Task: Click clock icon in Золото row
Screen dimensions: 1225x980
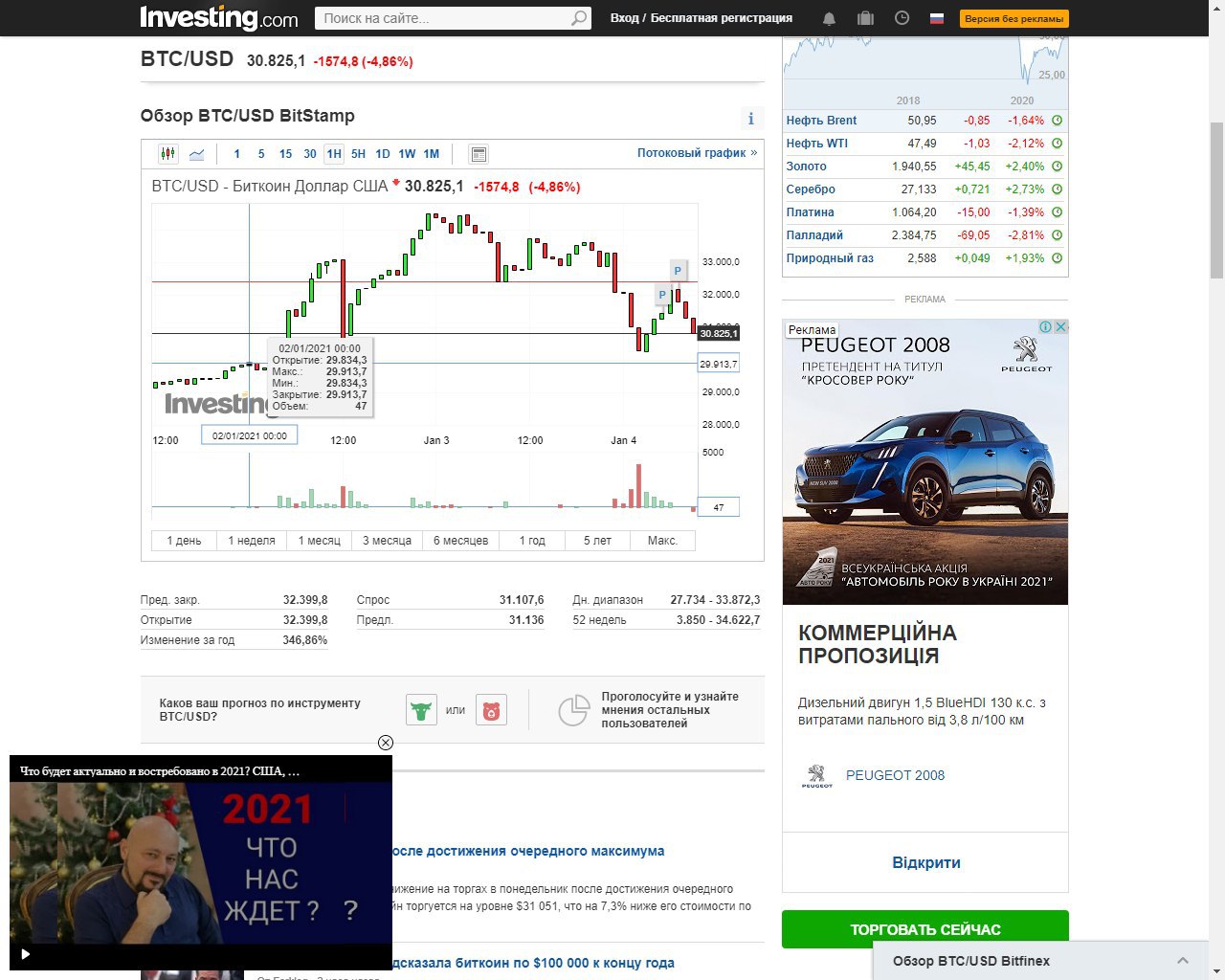Action: [x=1058, y=167]
